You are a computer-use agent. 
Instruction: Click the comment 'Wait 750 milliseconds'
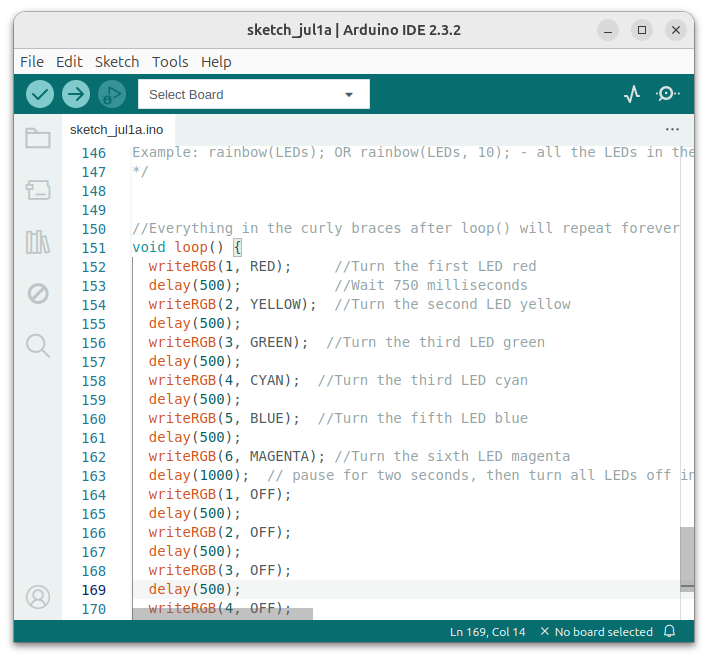point(431,285)
